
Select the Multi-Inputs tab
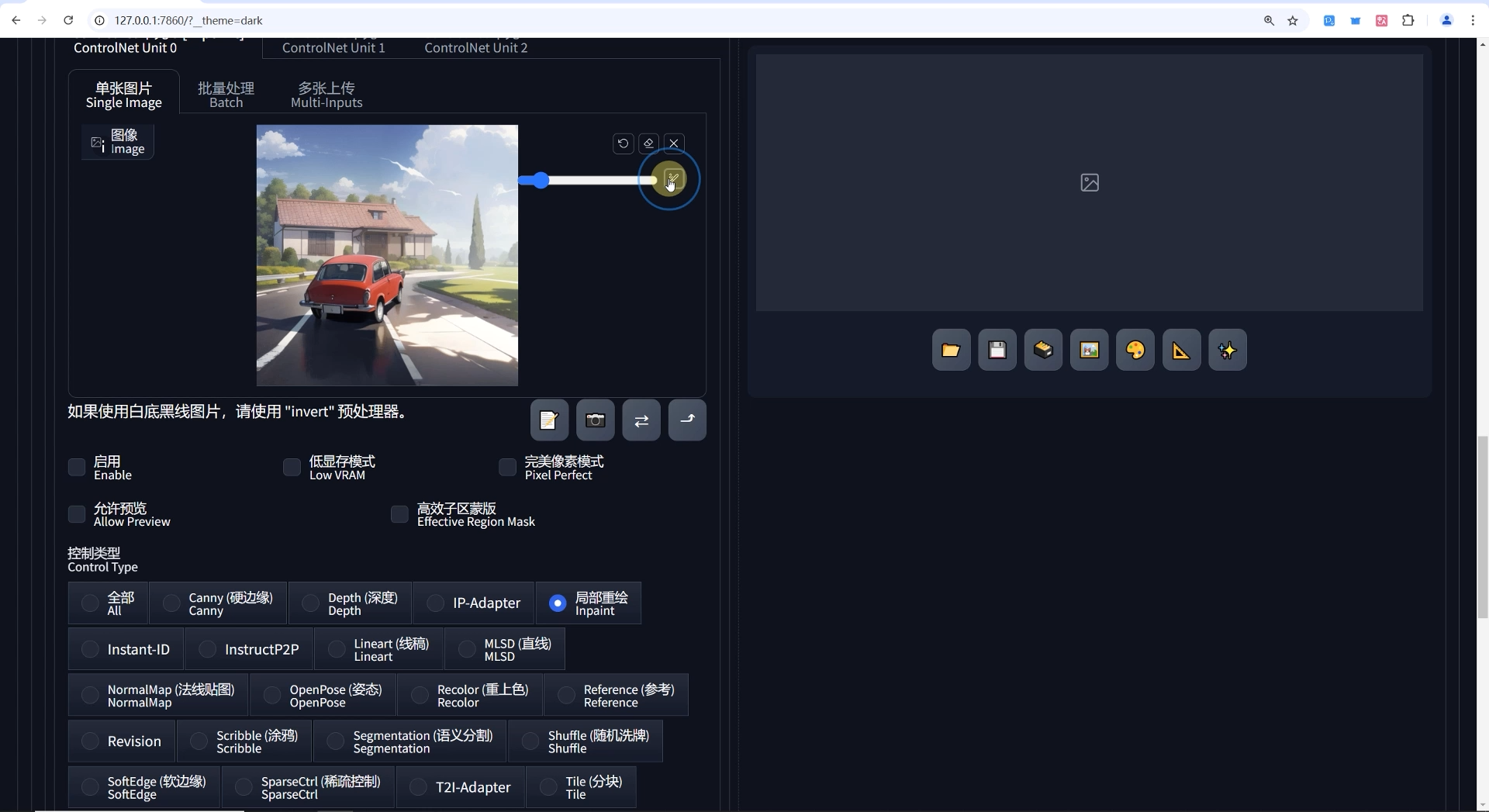[326, 95]
